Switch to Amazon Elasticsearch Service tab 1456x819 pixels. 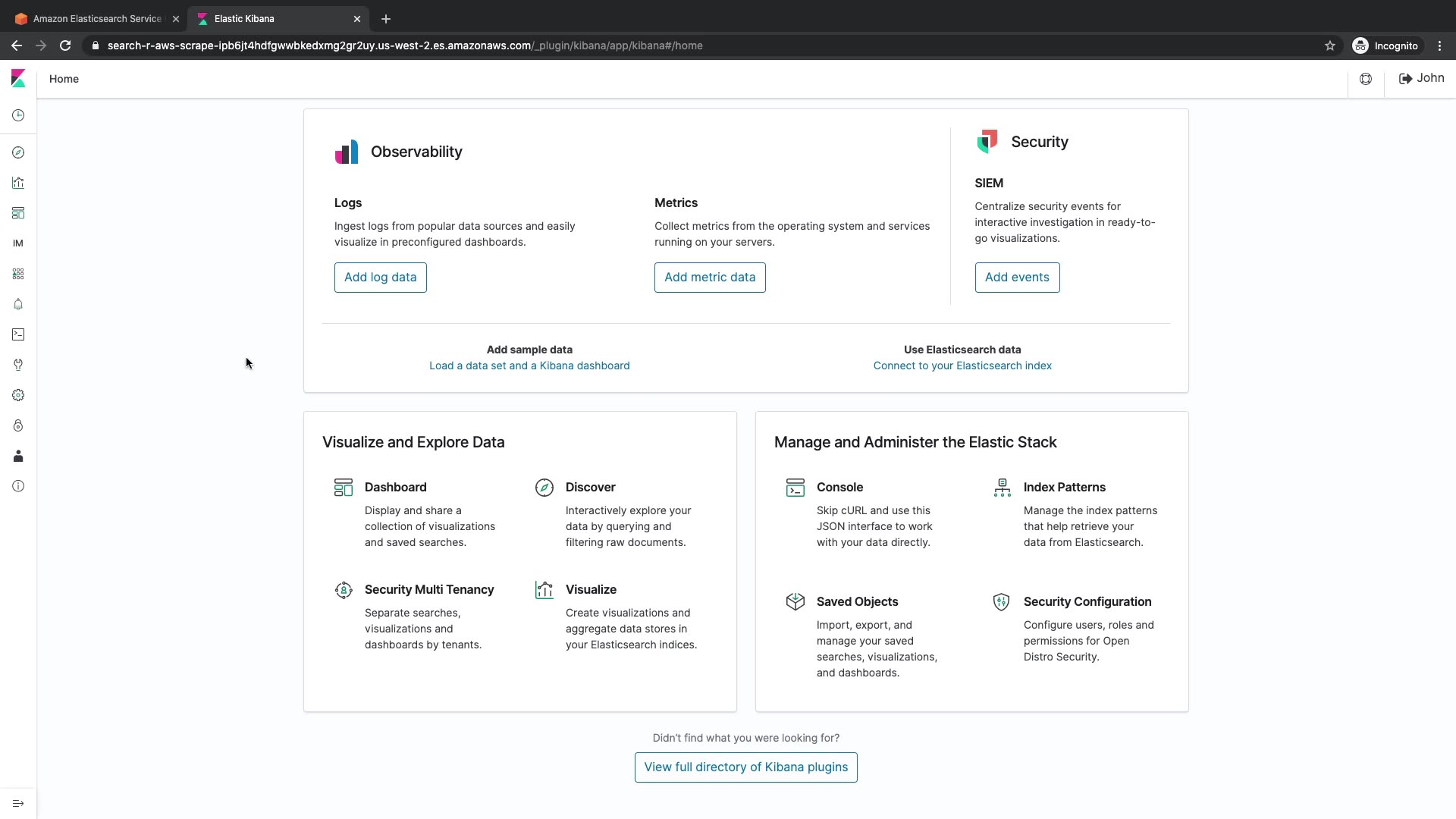[x=97, y=19]
